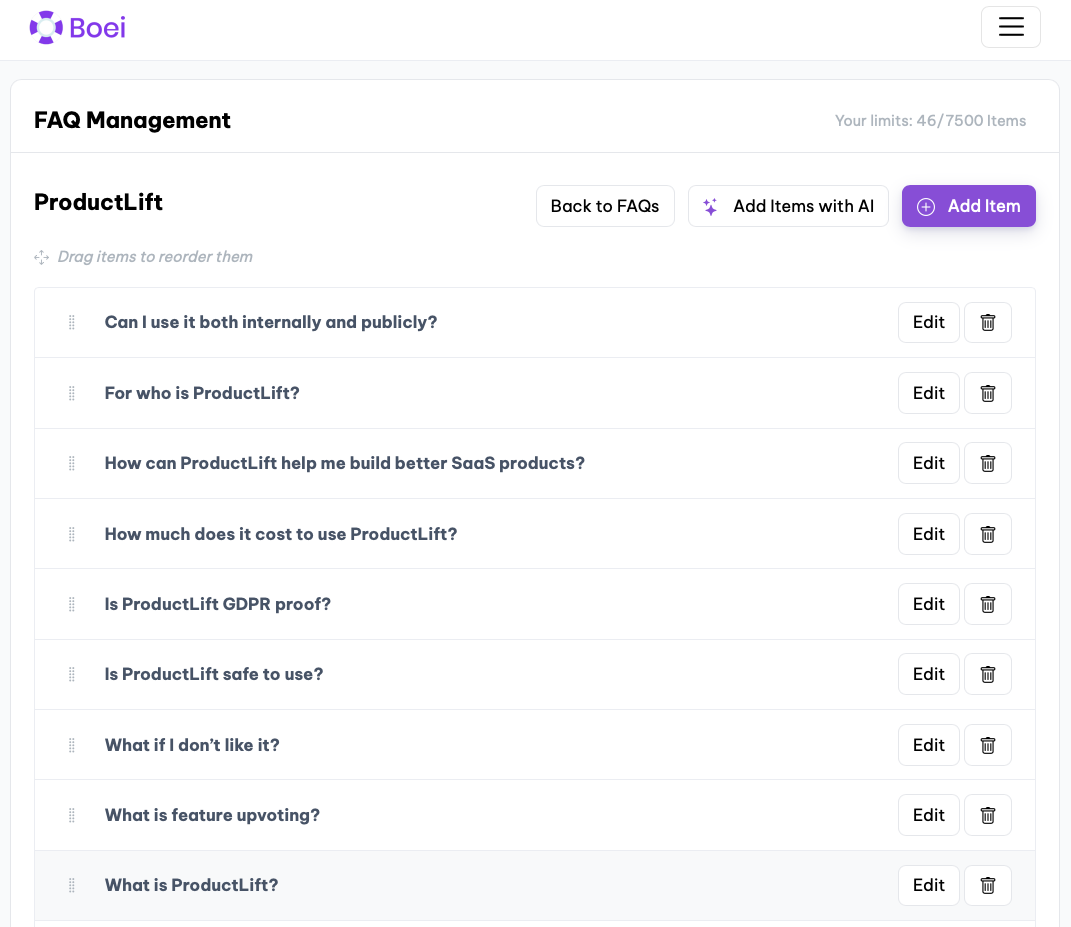This screenshot has height=927, width=1071.
Task: Grab drag handle for 'Is ProductLift safe to use?'
Action: (x=72, y=674)
